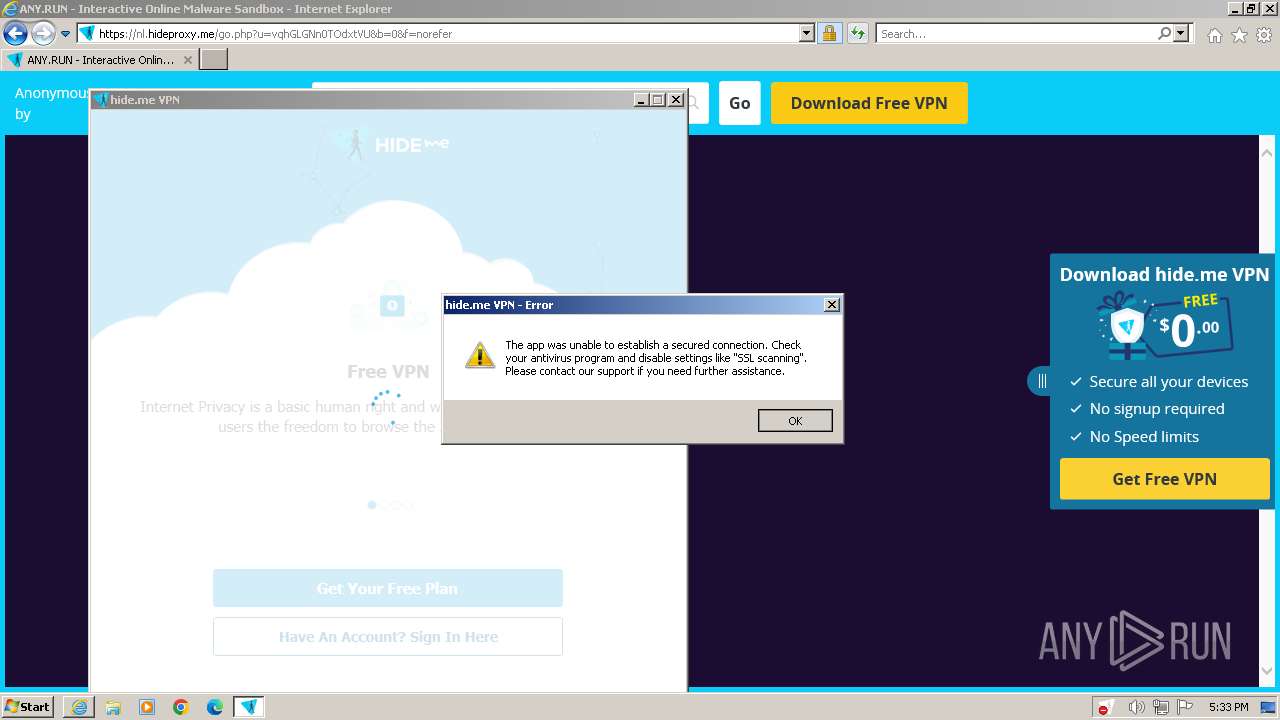Click the Internet Explorer forward arrow
The image size is (1280, 720).
42,33
